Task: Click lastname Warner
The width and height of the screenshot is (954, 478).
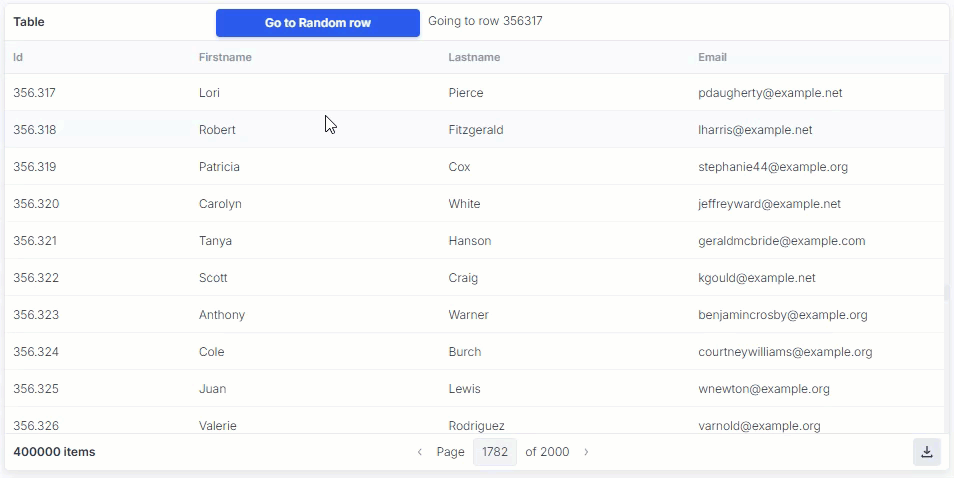Action: tap(468, 315)
